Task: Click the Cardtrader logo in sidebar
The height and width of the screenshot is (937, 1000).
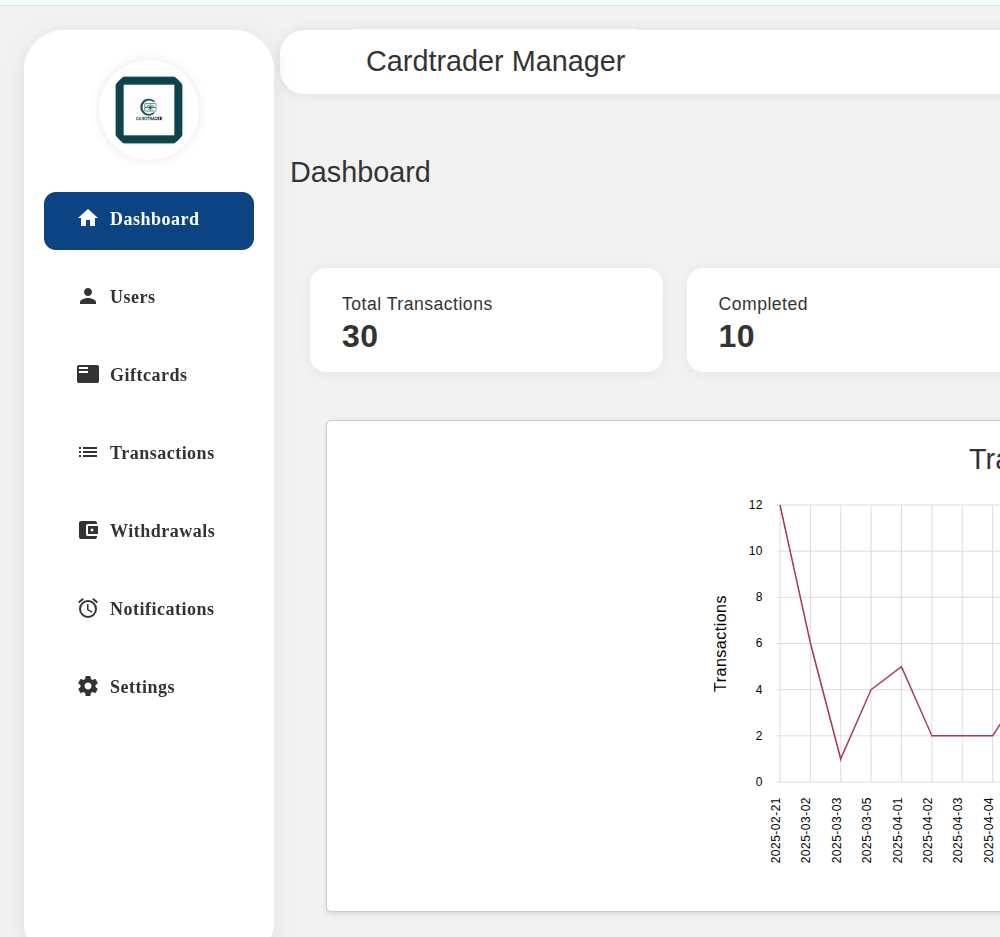Action: (149, 110)
